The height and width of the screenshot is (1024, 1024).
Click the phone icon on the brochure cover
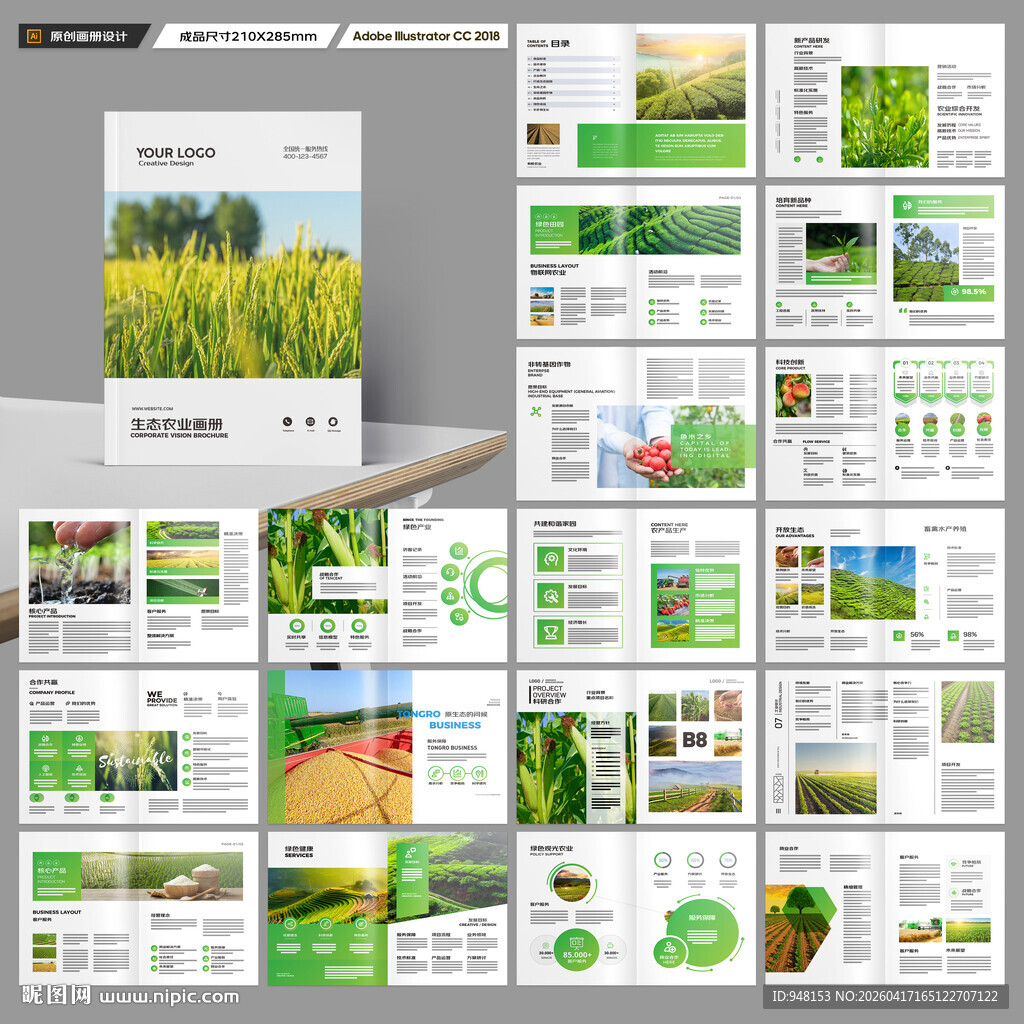pyautogui.click(x=287, y=422)
